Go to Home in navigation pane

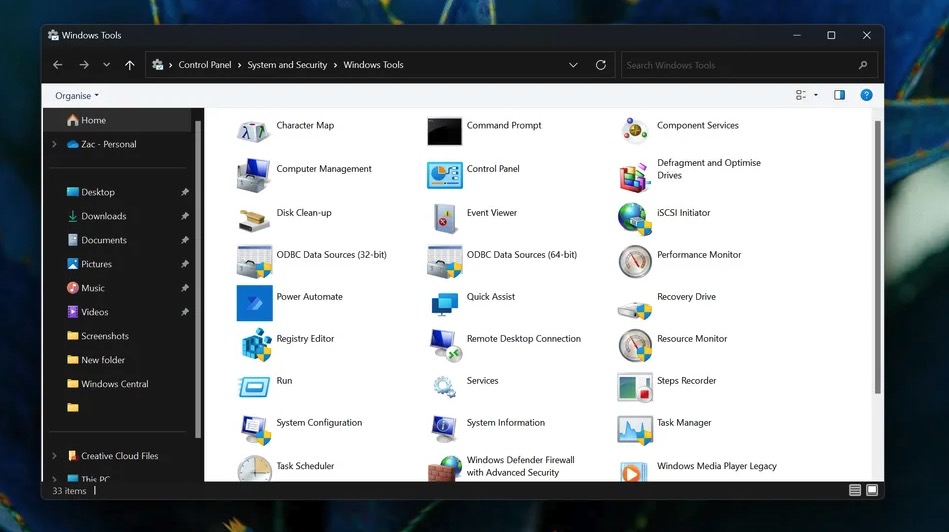[x=118, y=120]
